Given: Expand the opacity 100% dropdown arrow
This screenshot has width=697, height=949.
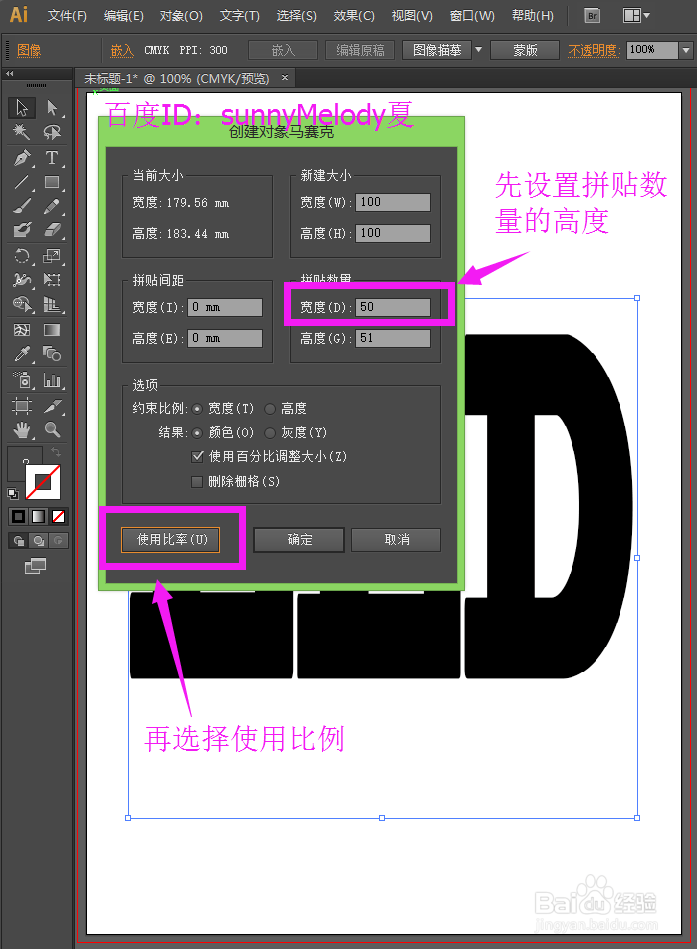Looking at the screenshot, I should click(x=686, y=50).
